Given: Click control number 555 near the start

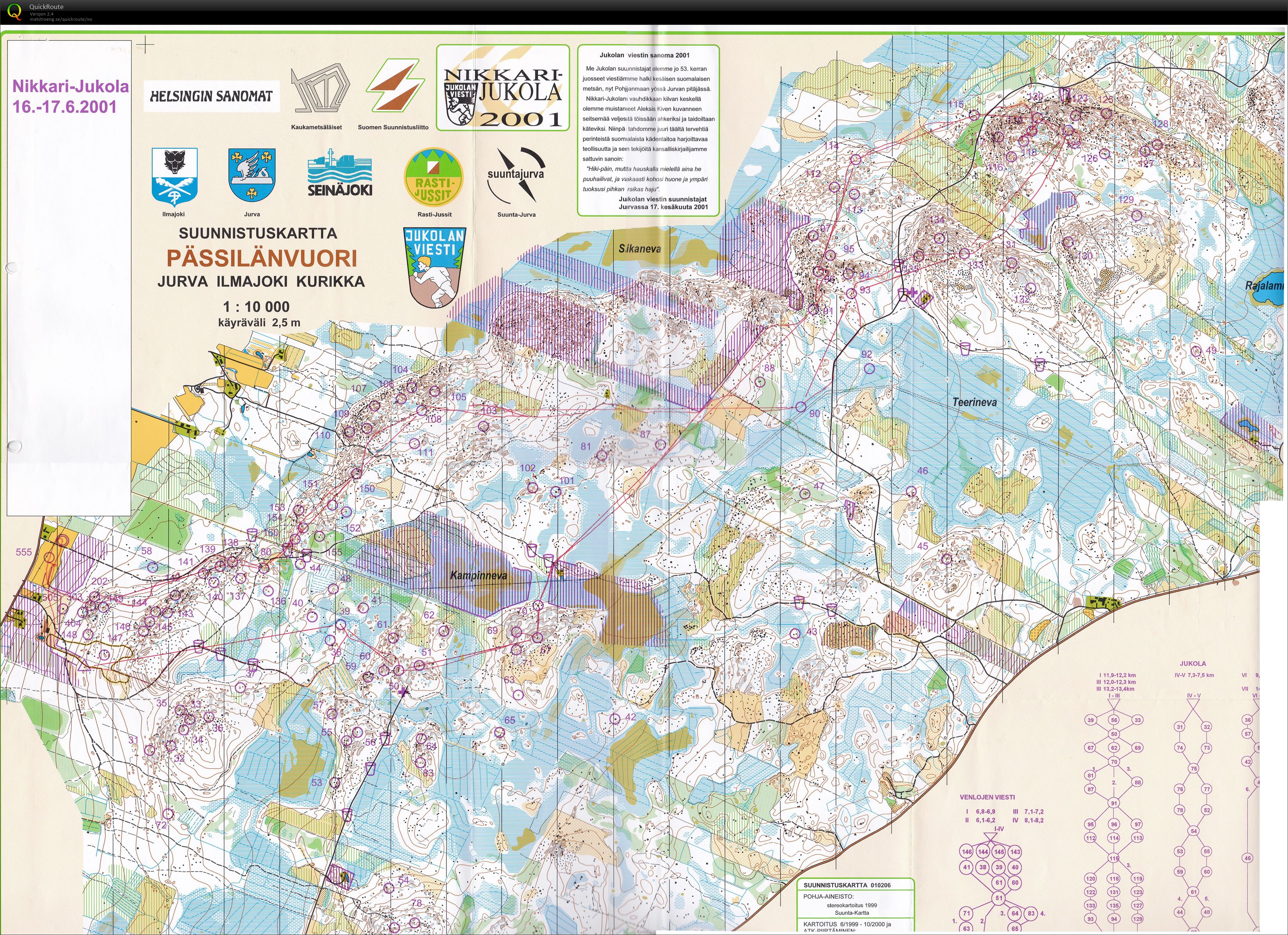Looking at the screenshot, I should 24,552.
